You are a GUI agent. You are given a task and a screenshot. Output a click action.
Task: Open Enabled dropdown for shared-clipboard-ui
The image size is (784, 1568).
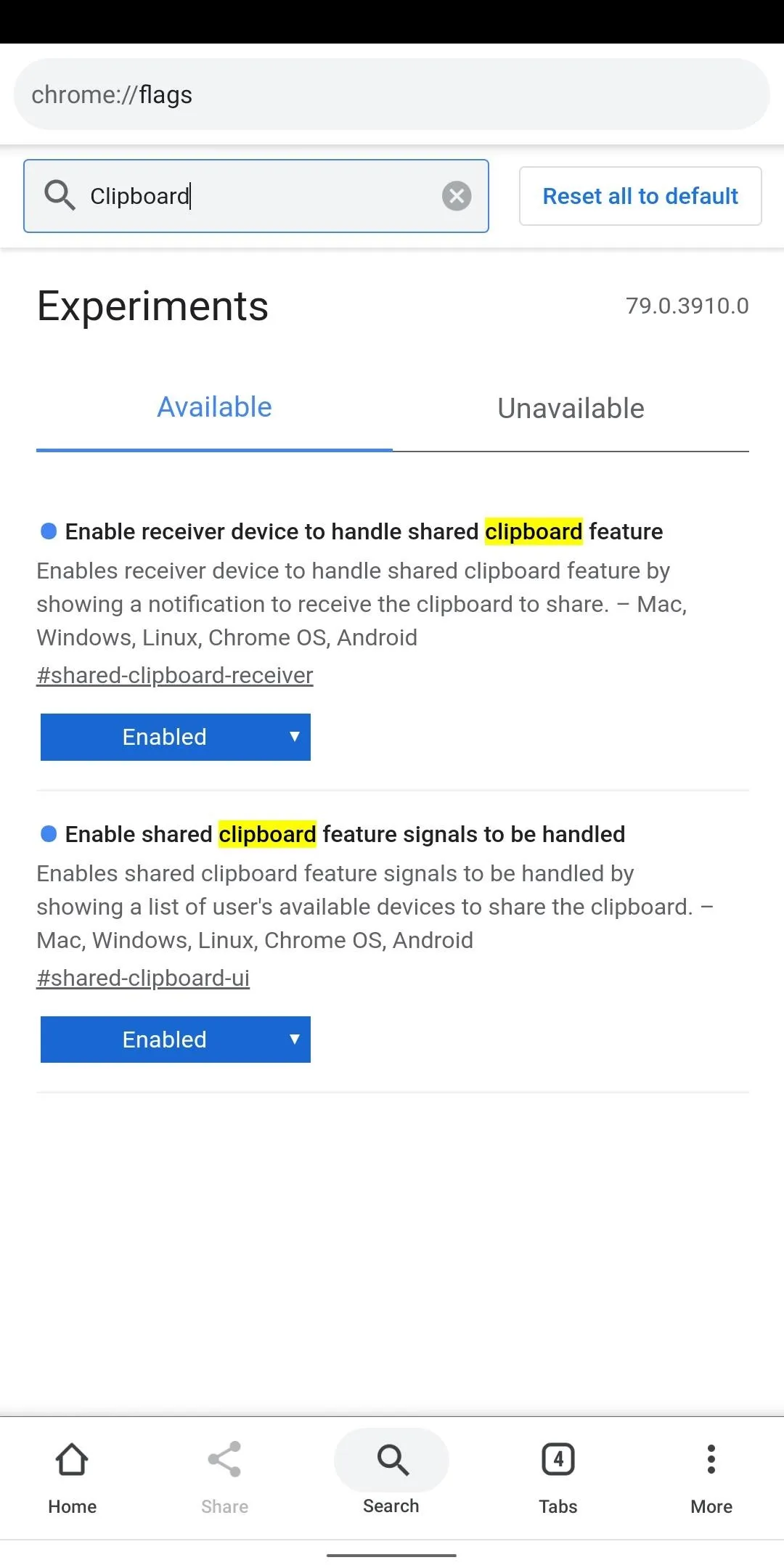pyautogui.click(x=176, y=1040)
